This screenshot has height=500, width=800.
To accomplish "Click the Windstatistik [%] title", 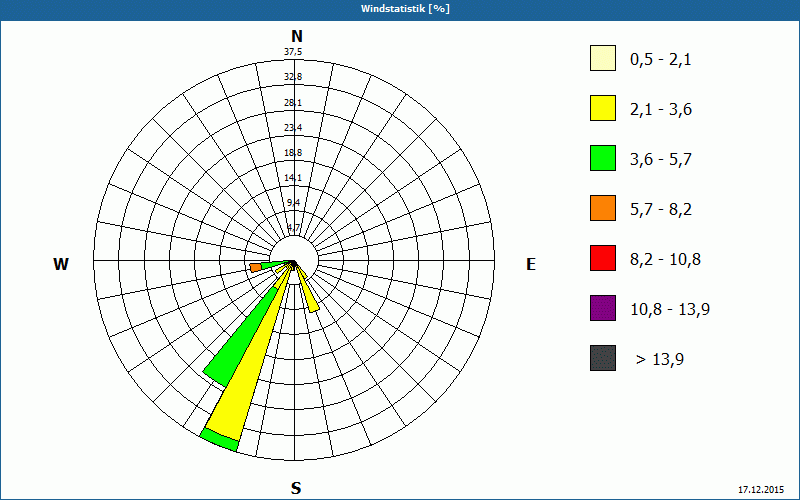I will coord(406,9).
